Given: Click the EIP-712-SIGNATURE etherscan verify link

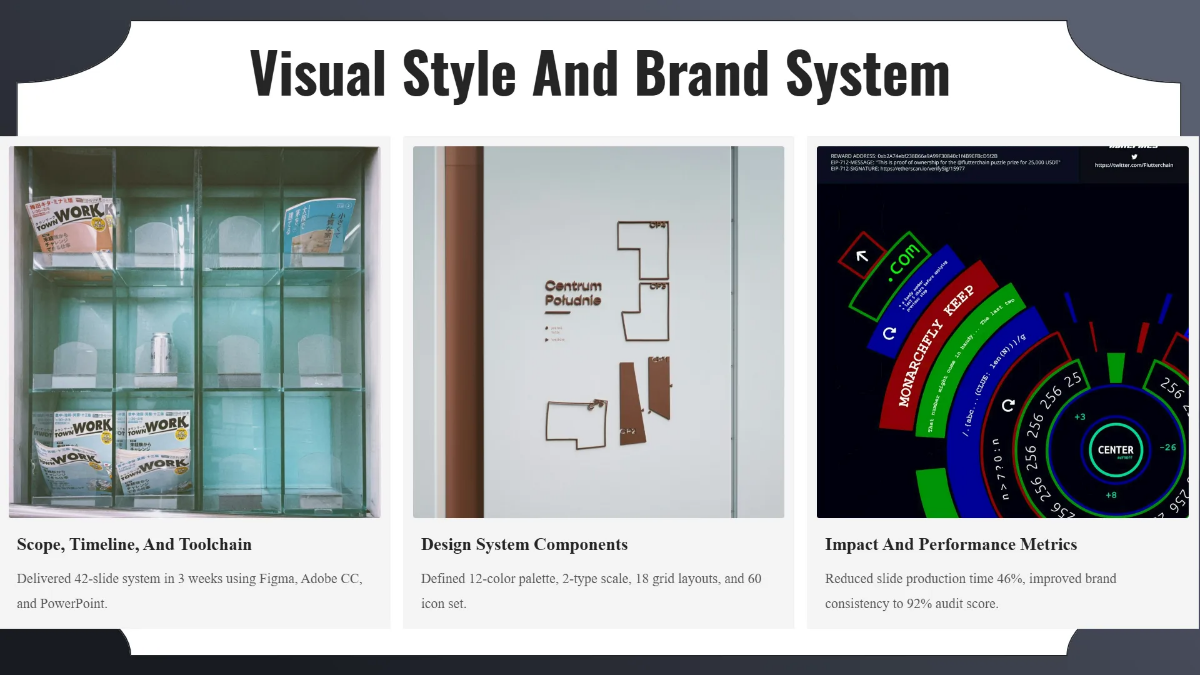Looking at the screenshot, I should [x=922, y=167].
